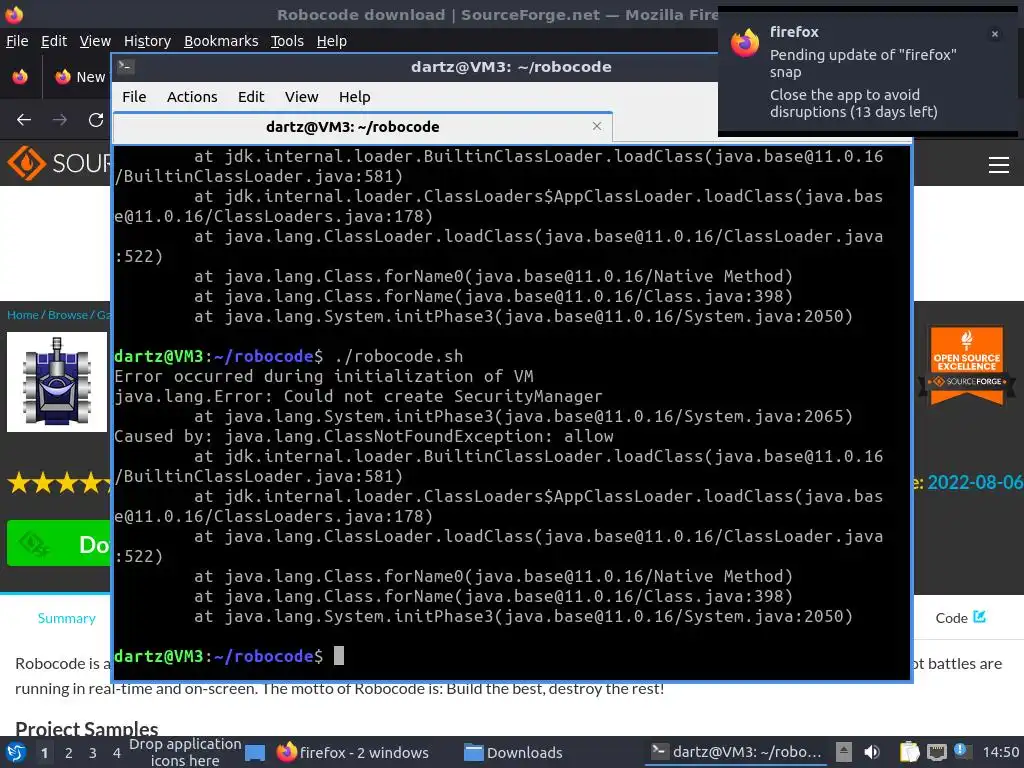The image size is (1024, 768).
Task: Open the terminal's View menu
Action: click(x=301, y=97)
